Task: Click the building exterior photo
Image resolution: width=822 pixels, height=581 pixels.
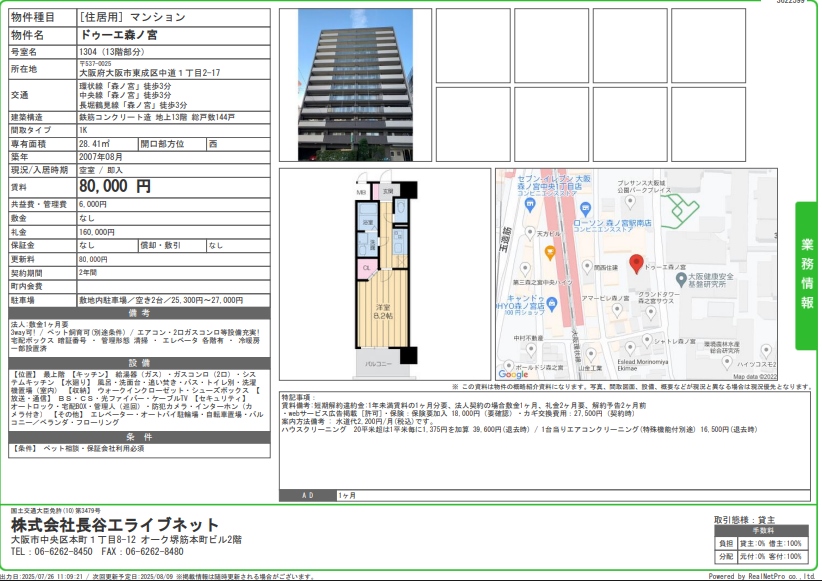Action: (355, 85)
